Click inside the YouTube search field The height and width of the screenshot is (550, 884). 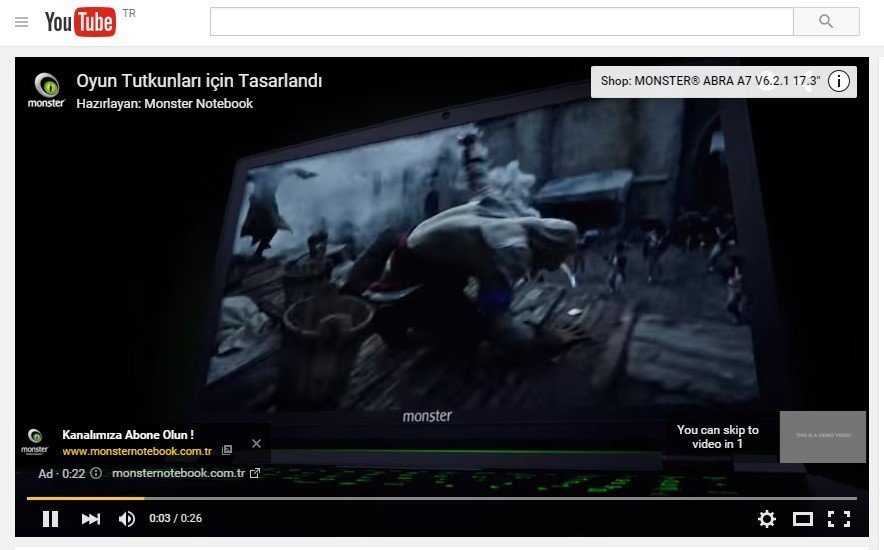click(500, 21)
